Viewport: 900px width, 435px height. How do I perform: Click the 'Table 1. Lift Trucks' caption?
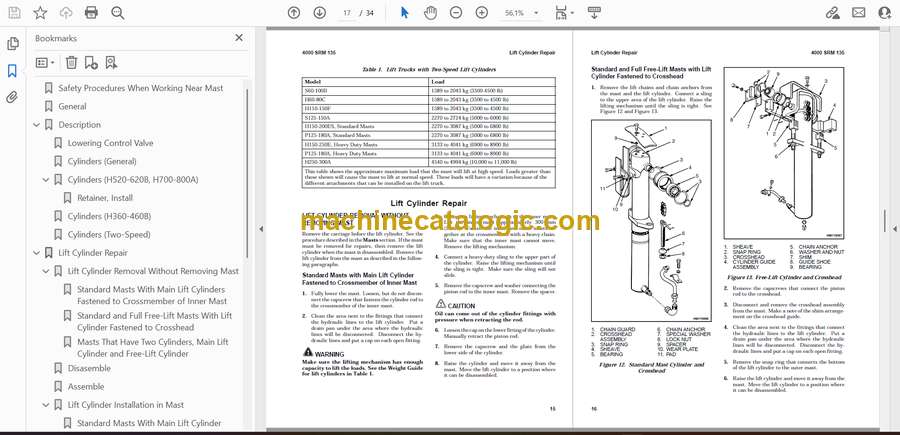pyautogui.click(x=429, y=69)
